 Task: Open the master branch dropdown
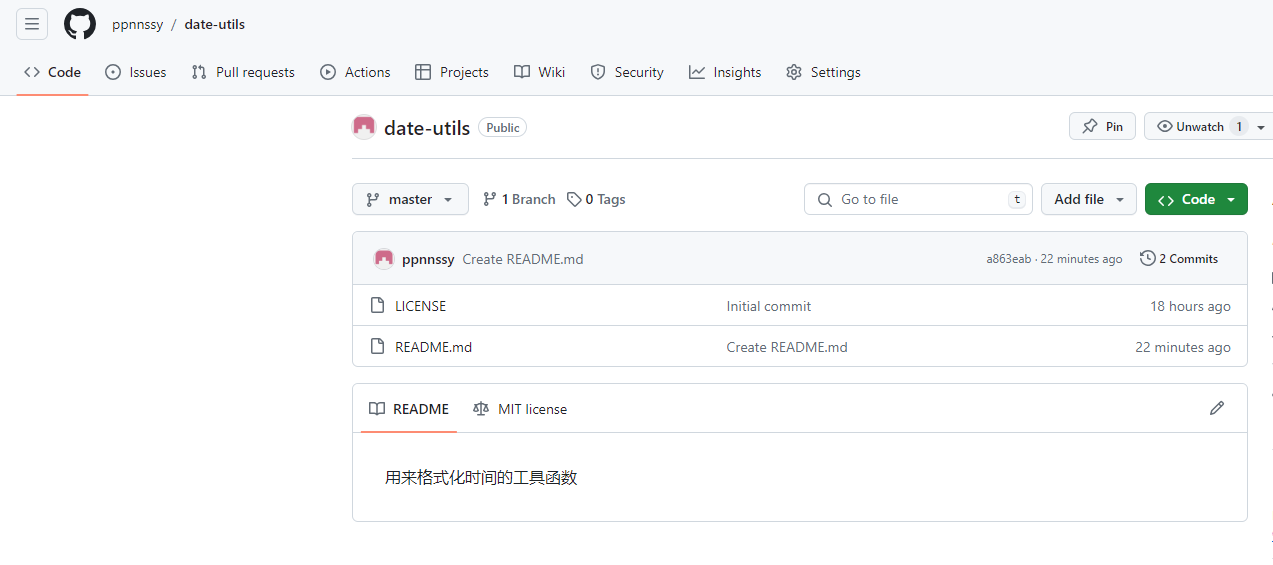(x=410, y=199)
